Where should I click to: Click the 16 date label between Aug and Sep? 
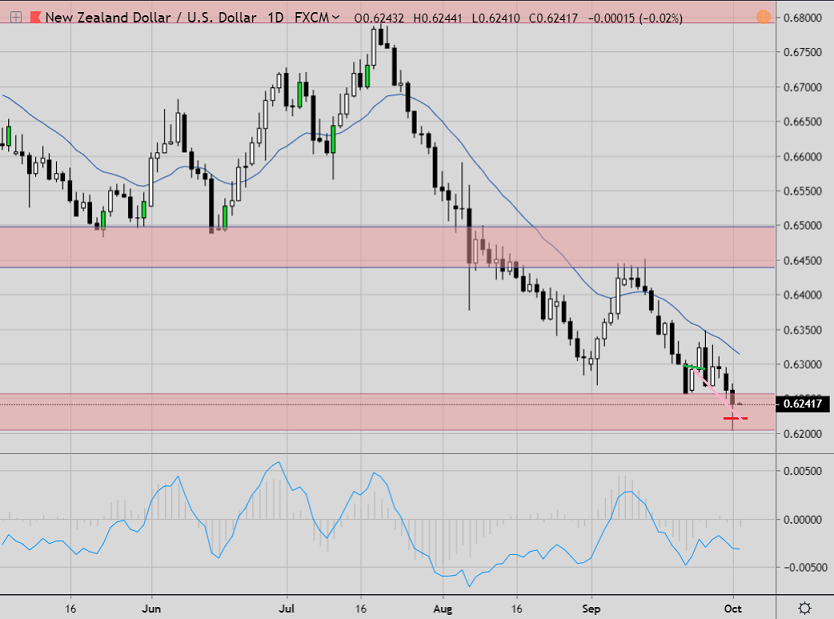tap(516, 609)
